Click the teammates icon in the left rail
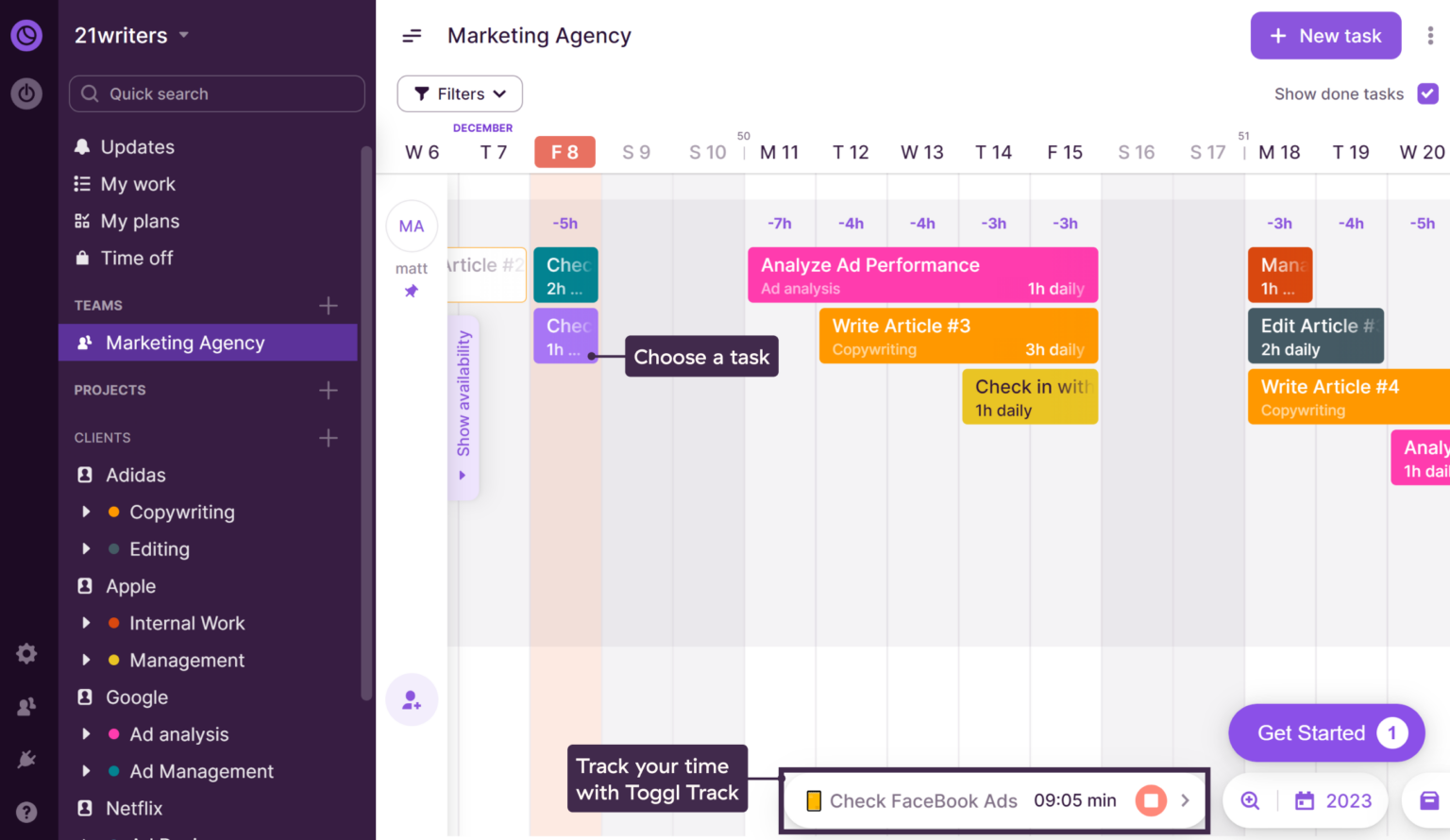1450x840 pixels. (26, 706)
